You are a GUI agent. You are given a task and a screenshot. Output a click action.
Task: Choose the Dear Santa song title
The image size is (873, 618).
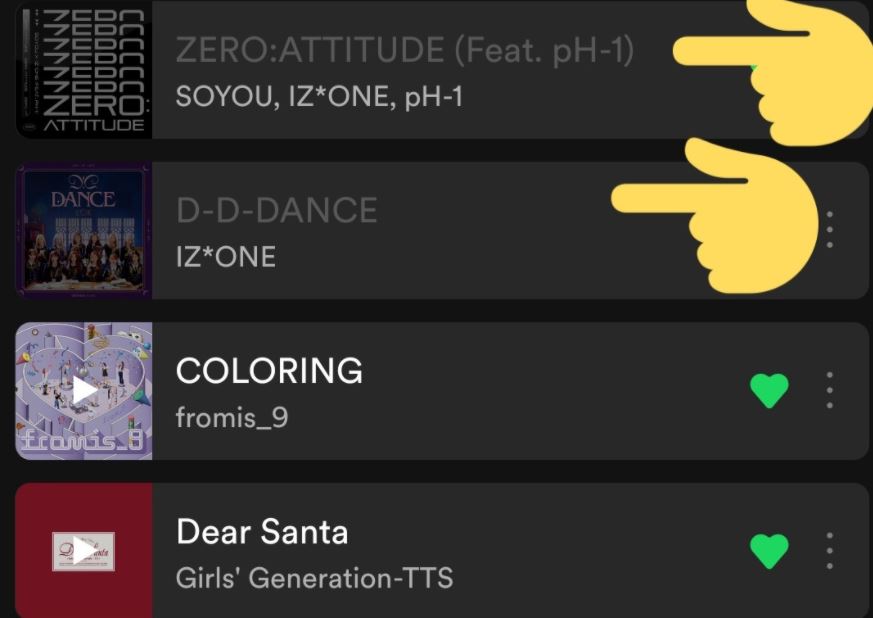(262, 531)
